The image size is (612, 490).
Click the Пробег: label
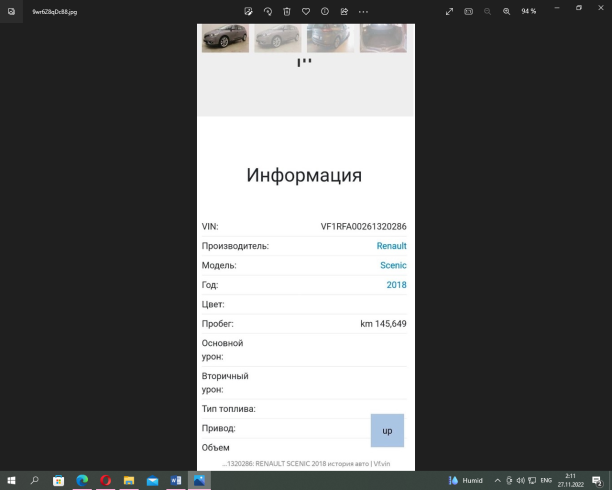click(x=217, y=324)
